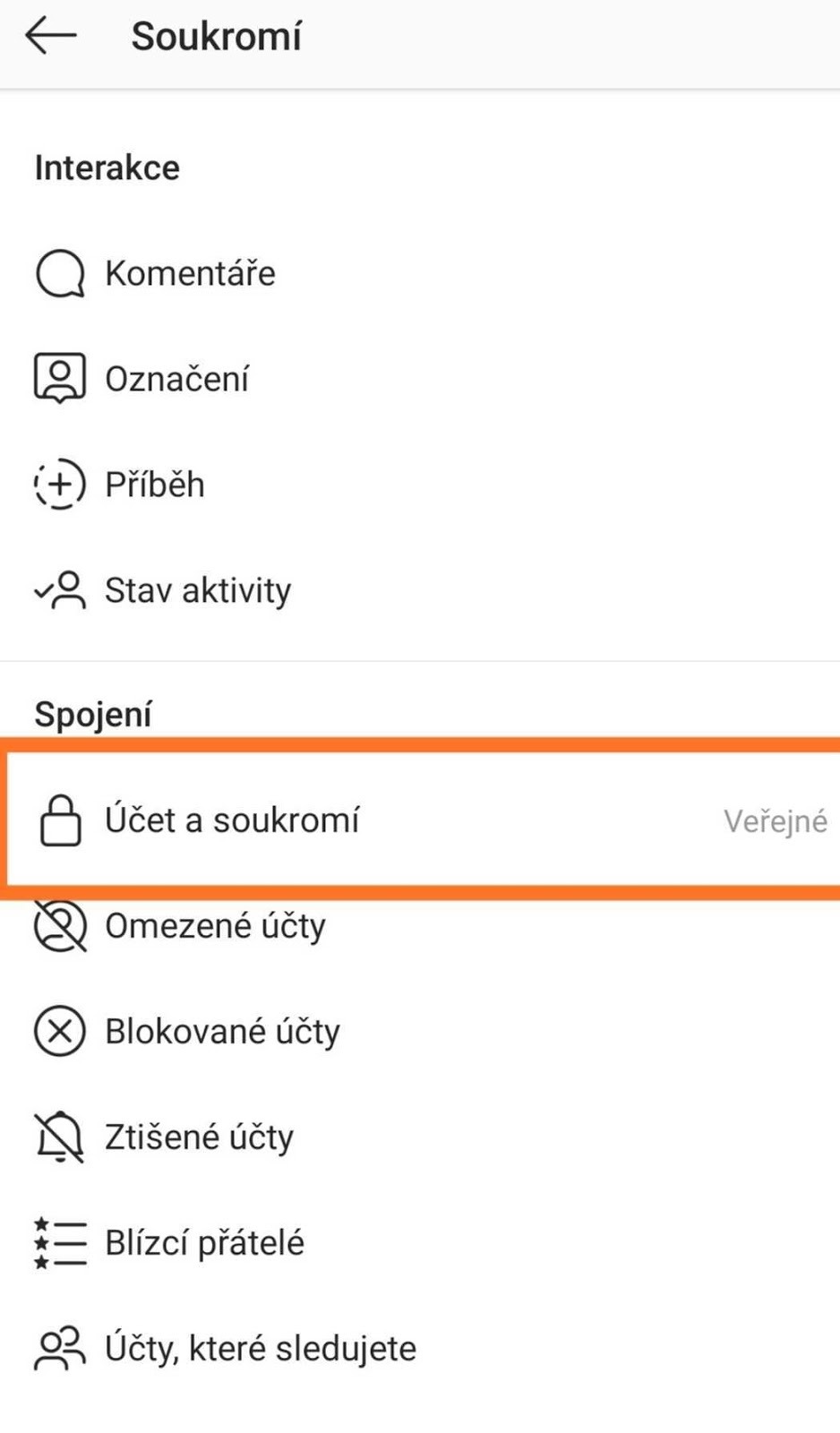The width and height of the screenshot is (840, 1433).
Task: Click the lock icon beside Účet a soukromí
Action: [x=60, y=820]
